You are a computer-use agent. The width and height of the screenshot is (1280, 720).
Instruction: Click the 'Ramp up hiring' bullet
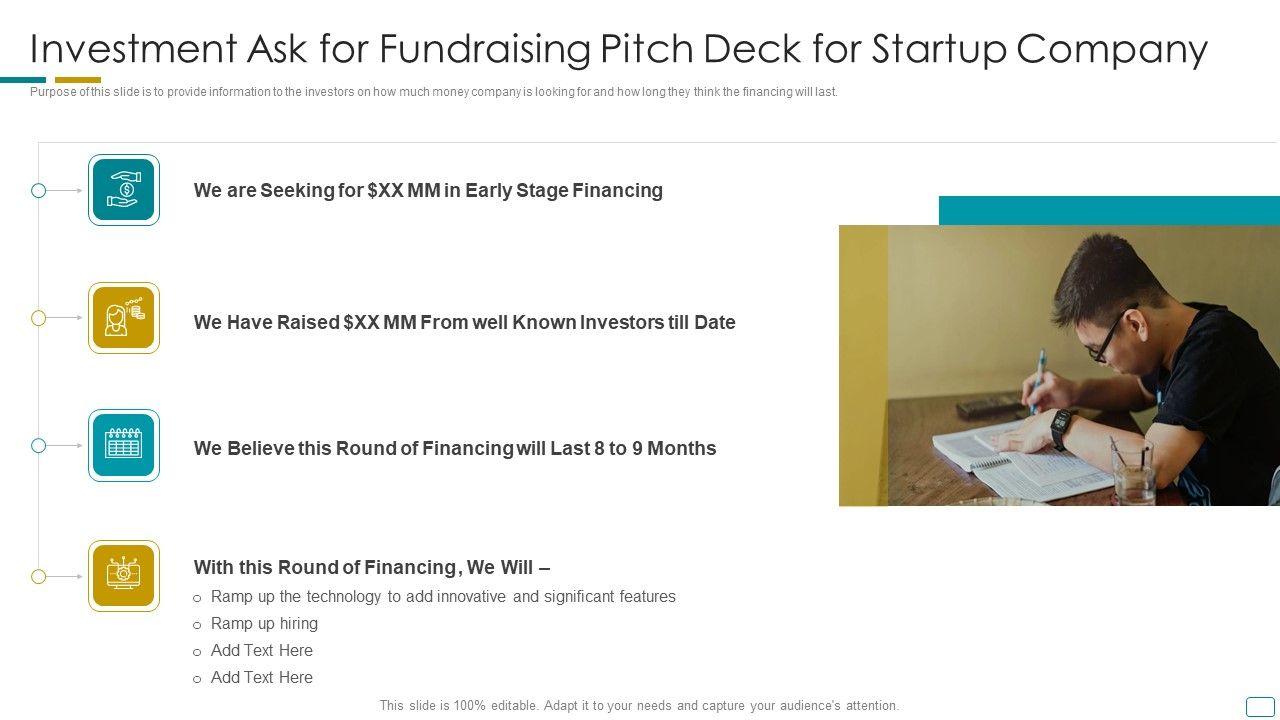pyautogui.click(x=264, y=623)
